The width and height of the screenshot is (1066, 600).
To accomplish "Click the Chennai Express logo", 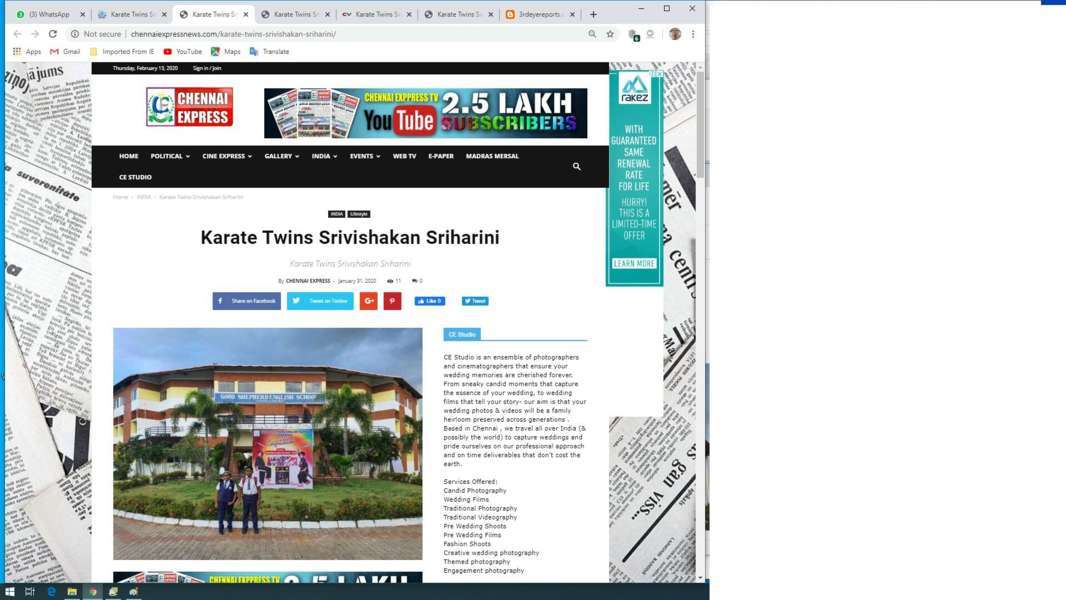I will coord(189,107).
